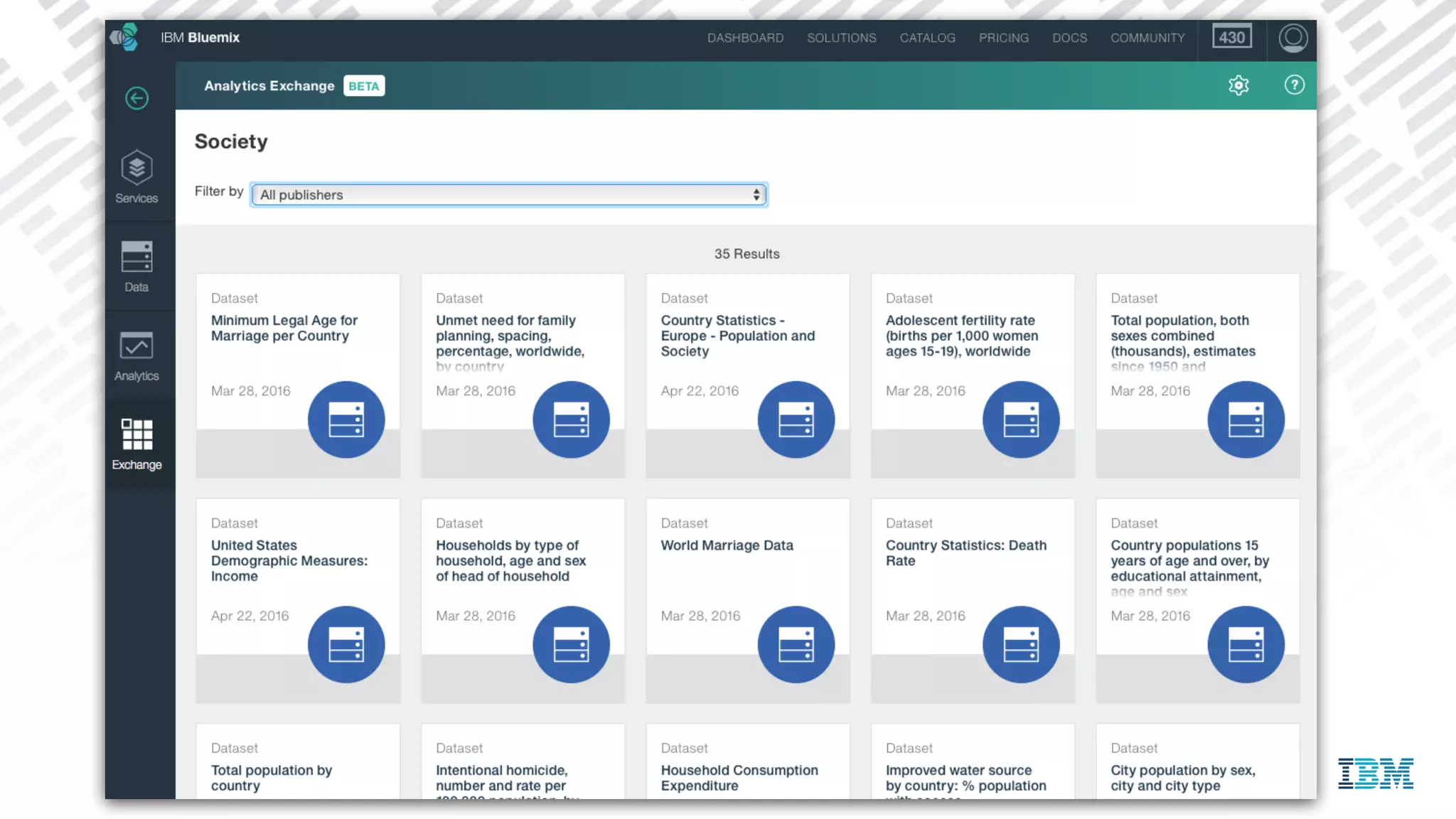This screenshot has width=1456, height=819.
Task: Open the user profile avatar icon
Action: pos(1292,38)
